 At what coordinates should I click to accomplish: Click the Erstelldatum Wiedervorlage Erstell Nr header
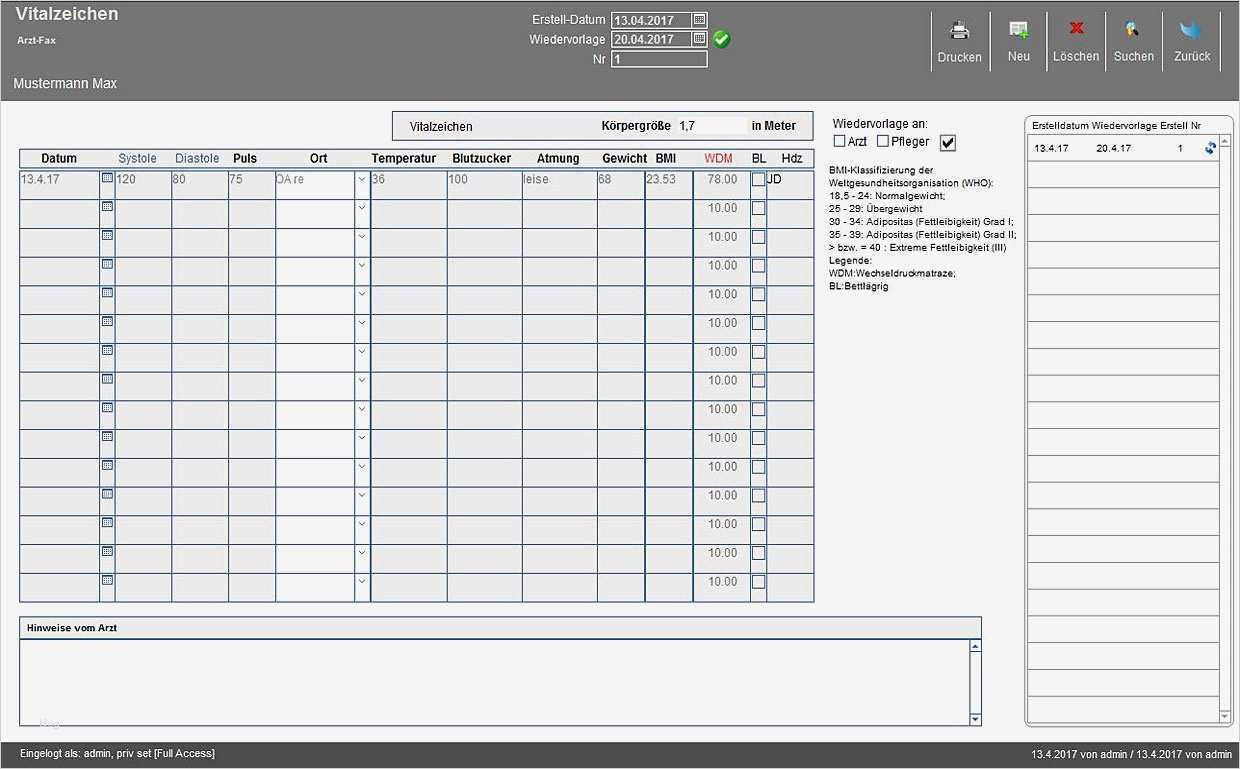[x=1116, y=125]
